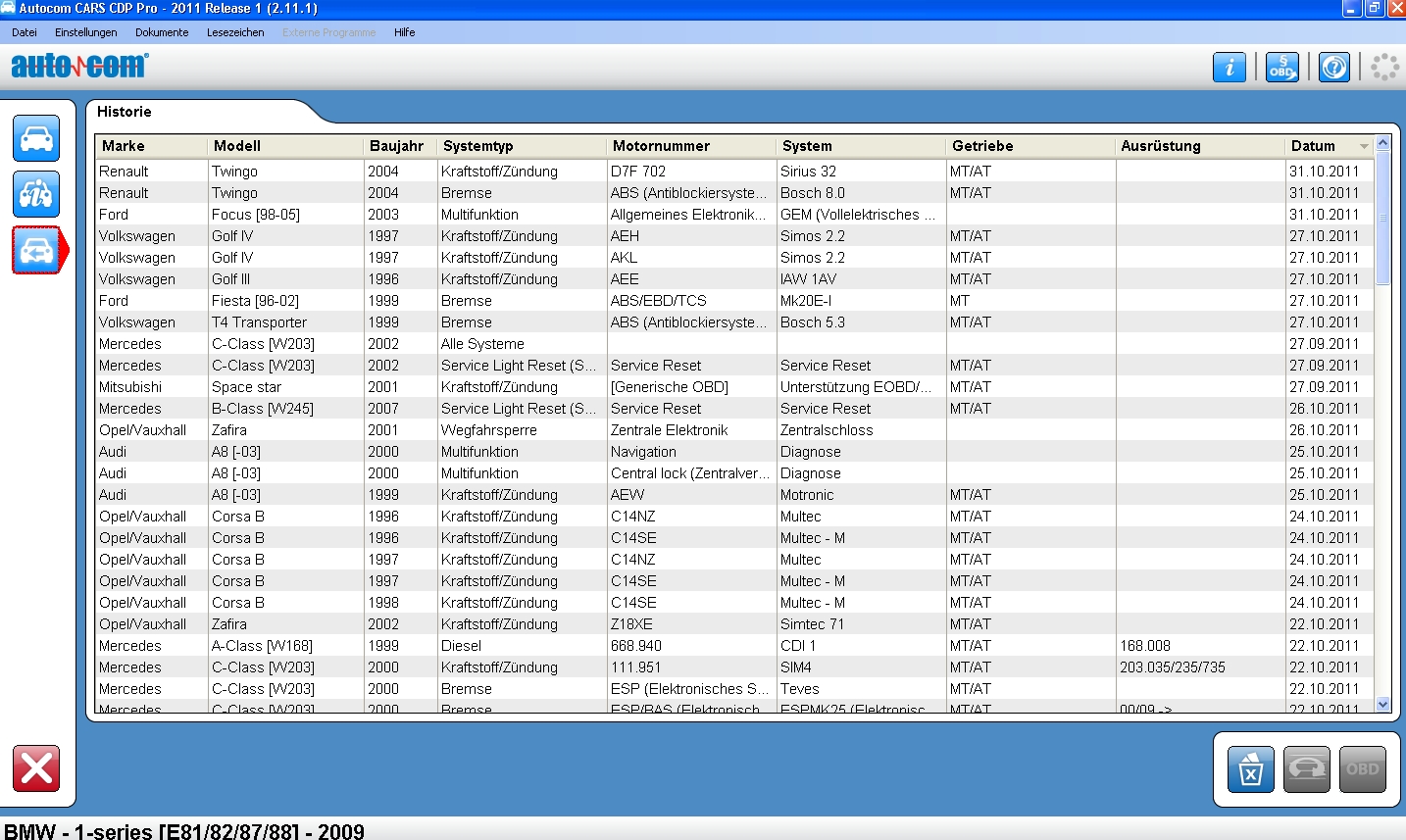Sort table by Datum column header
The width and height of the screenshot is (1406, 840).
pos(1313,146)
